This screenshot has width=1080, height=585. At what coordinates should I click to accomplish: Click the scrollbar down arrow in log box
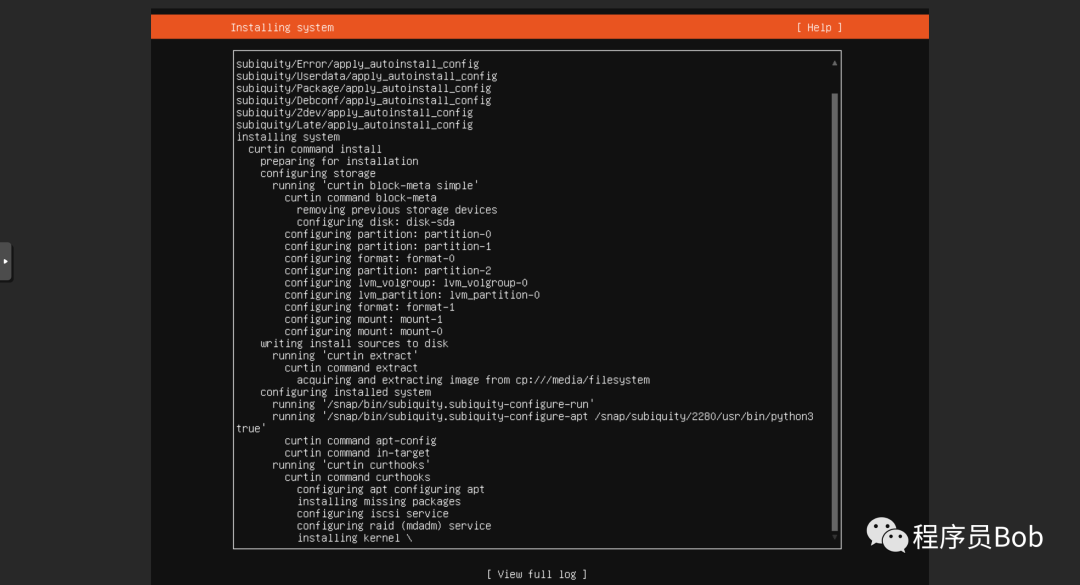click(834, 537)
